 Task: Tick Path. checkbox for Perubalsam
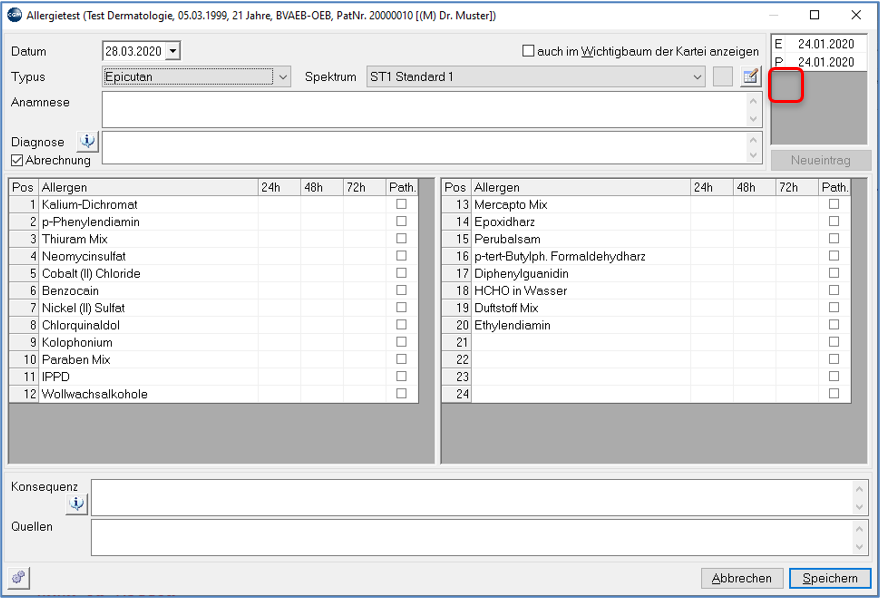pos(834,239)
